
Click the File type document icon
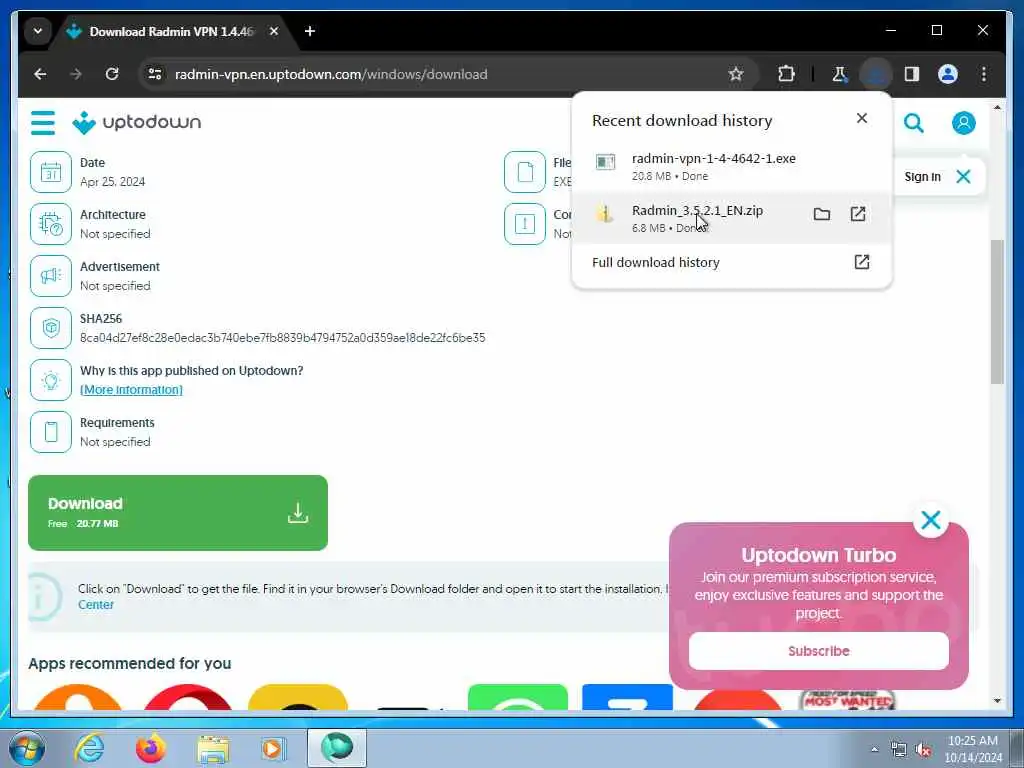(525, 172)
